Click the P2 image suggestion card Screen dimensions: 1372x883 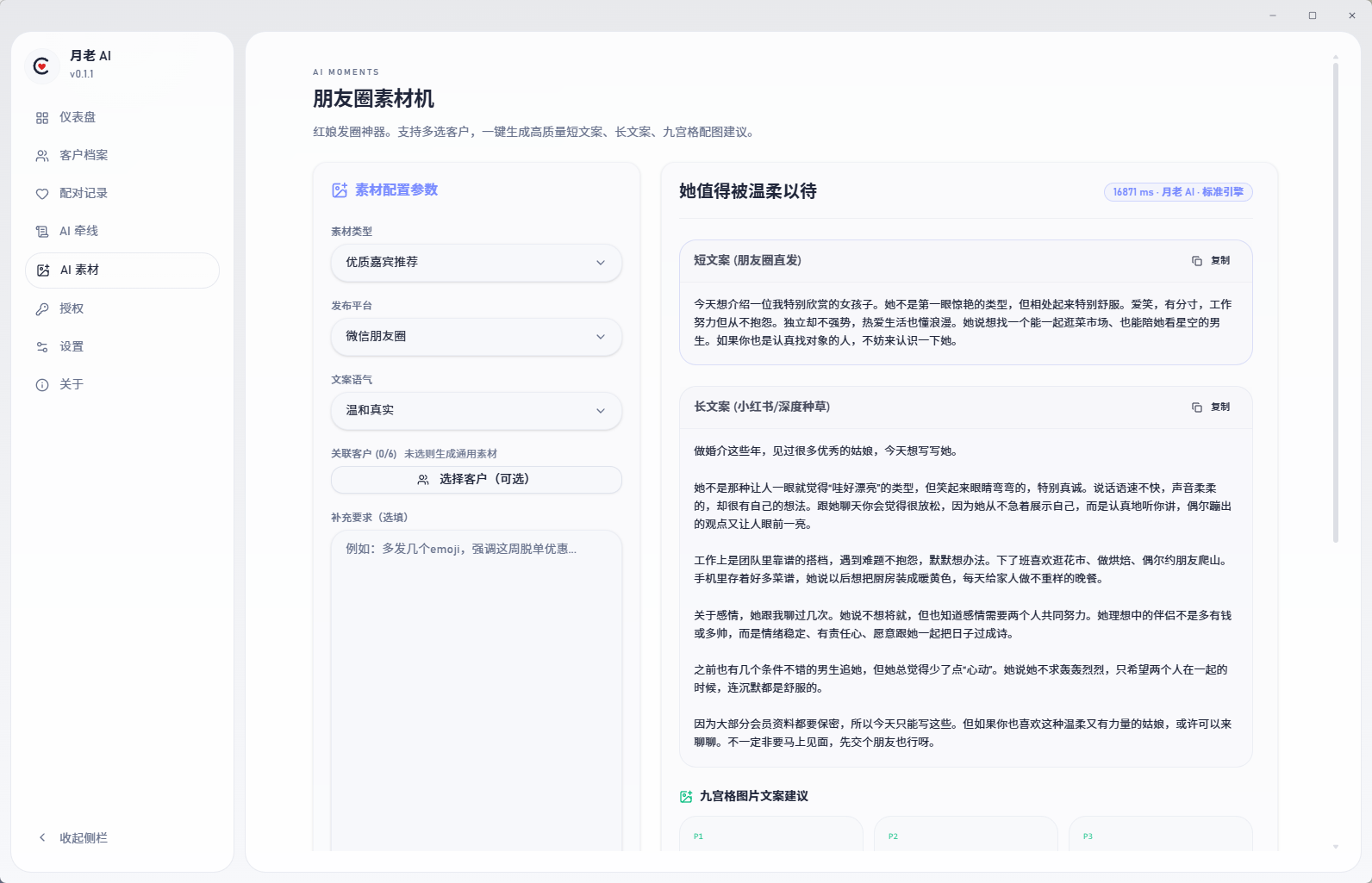point(966,834)
